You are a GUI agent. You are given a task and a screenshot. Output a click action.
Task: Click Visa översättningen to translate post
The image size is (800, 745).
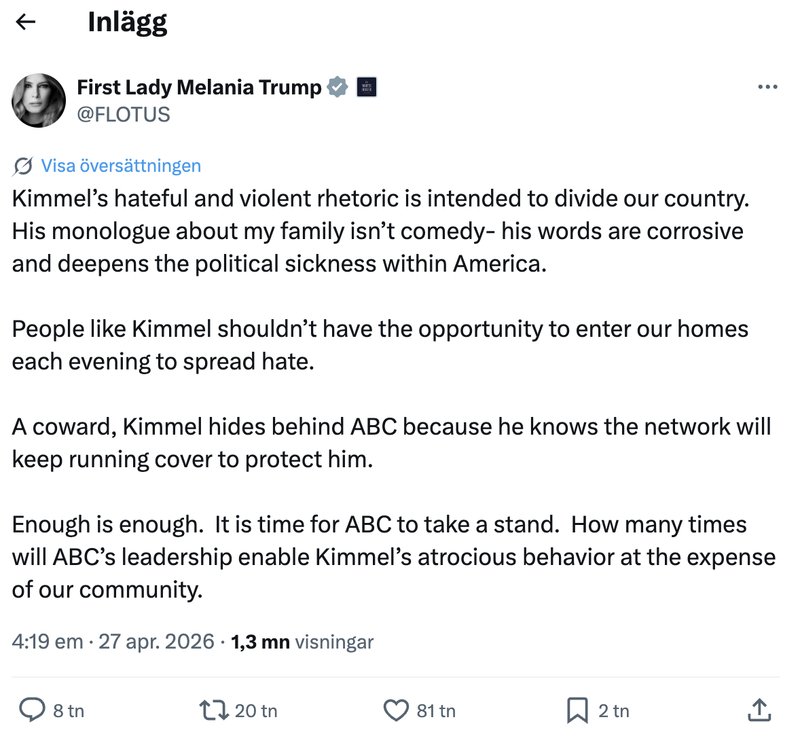tap(120, 166)
